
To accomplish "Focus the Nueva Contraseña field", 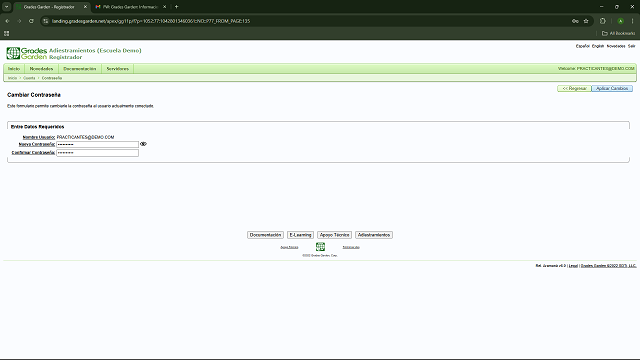I will pyautogui.click(x=98, y=144).
